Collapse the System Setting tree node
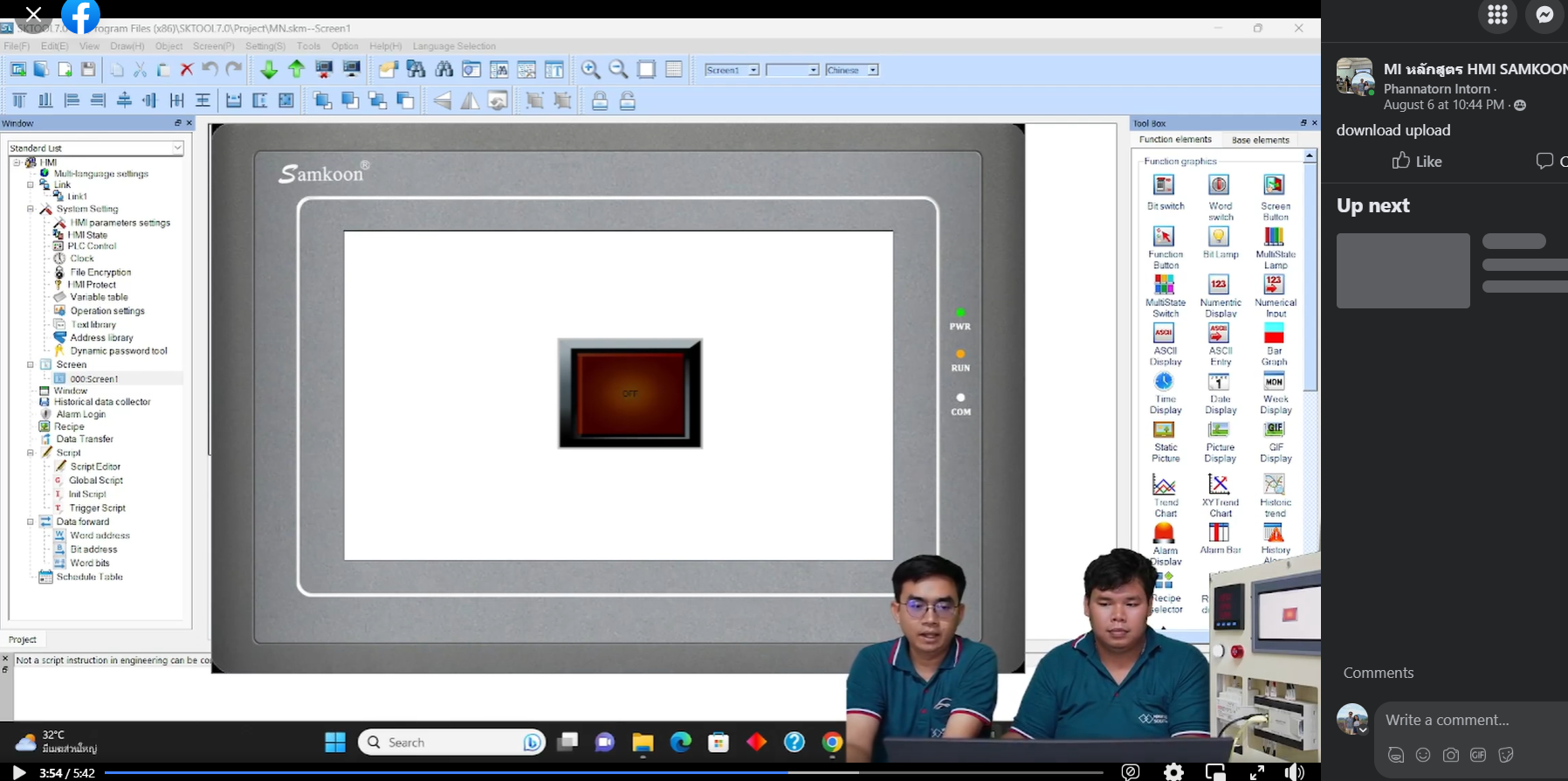 coord(31,209)
